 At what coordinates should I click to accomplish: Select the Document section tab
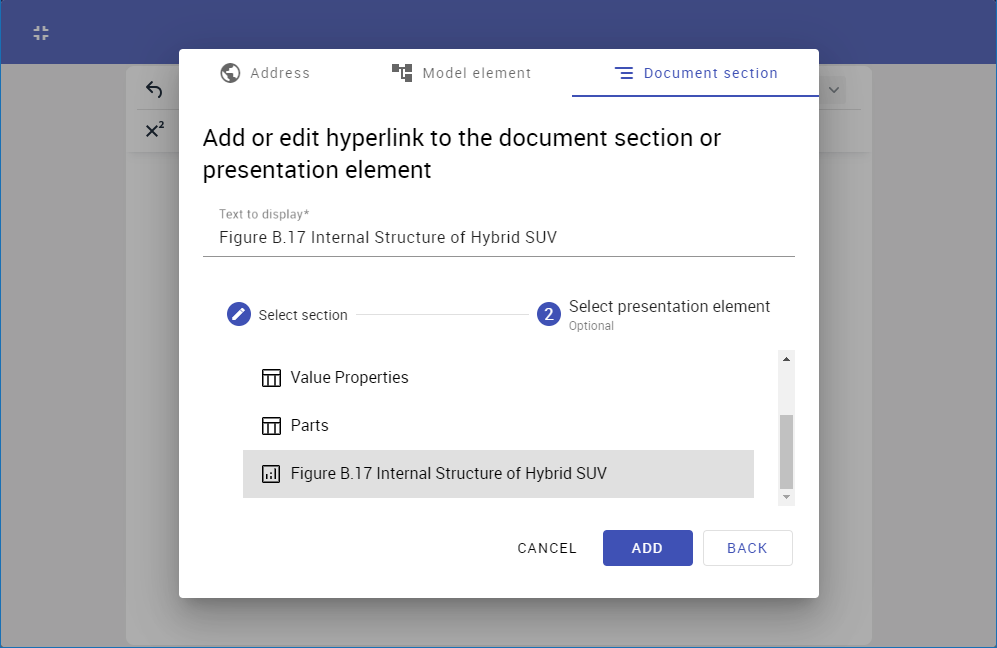click(x=695, y=73)
